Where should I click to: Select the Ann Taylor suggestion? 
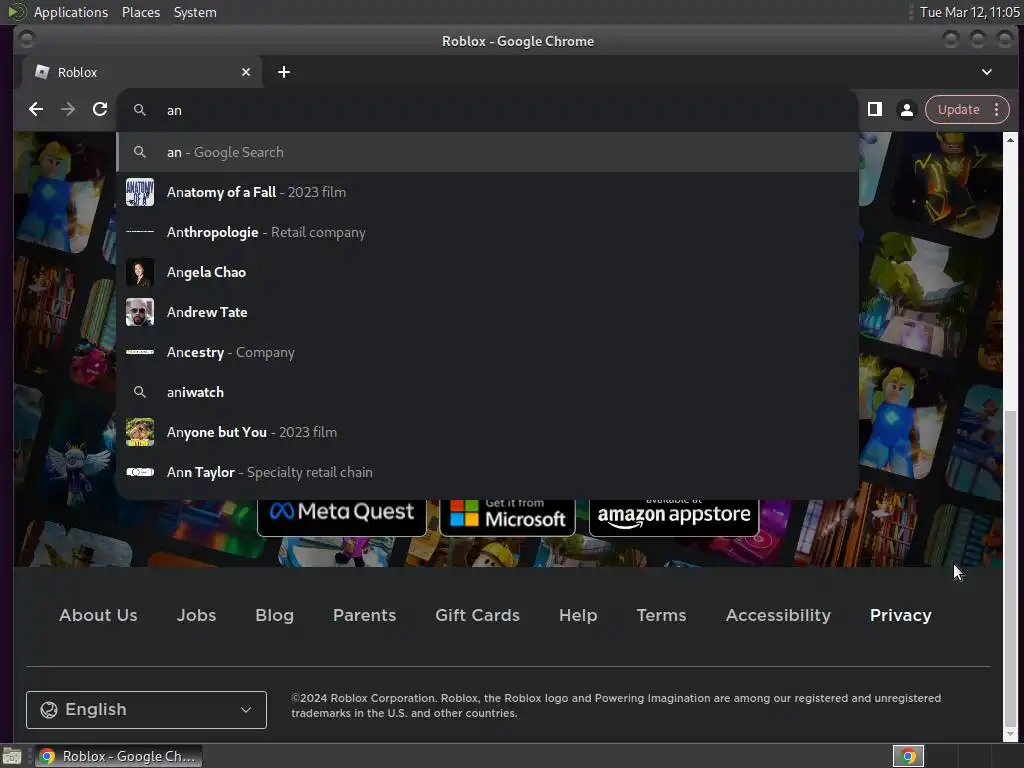[487, 472]
